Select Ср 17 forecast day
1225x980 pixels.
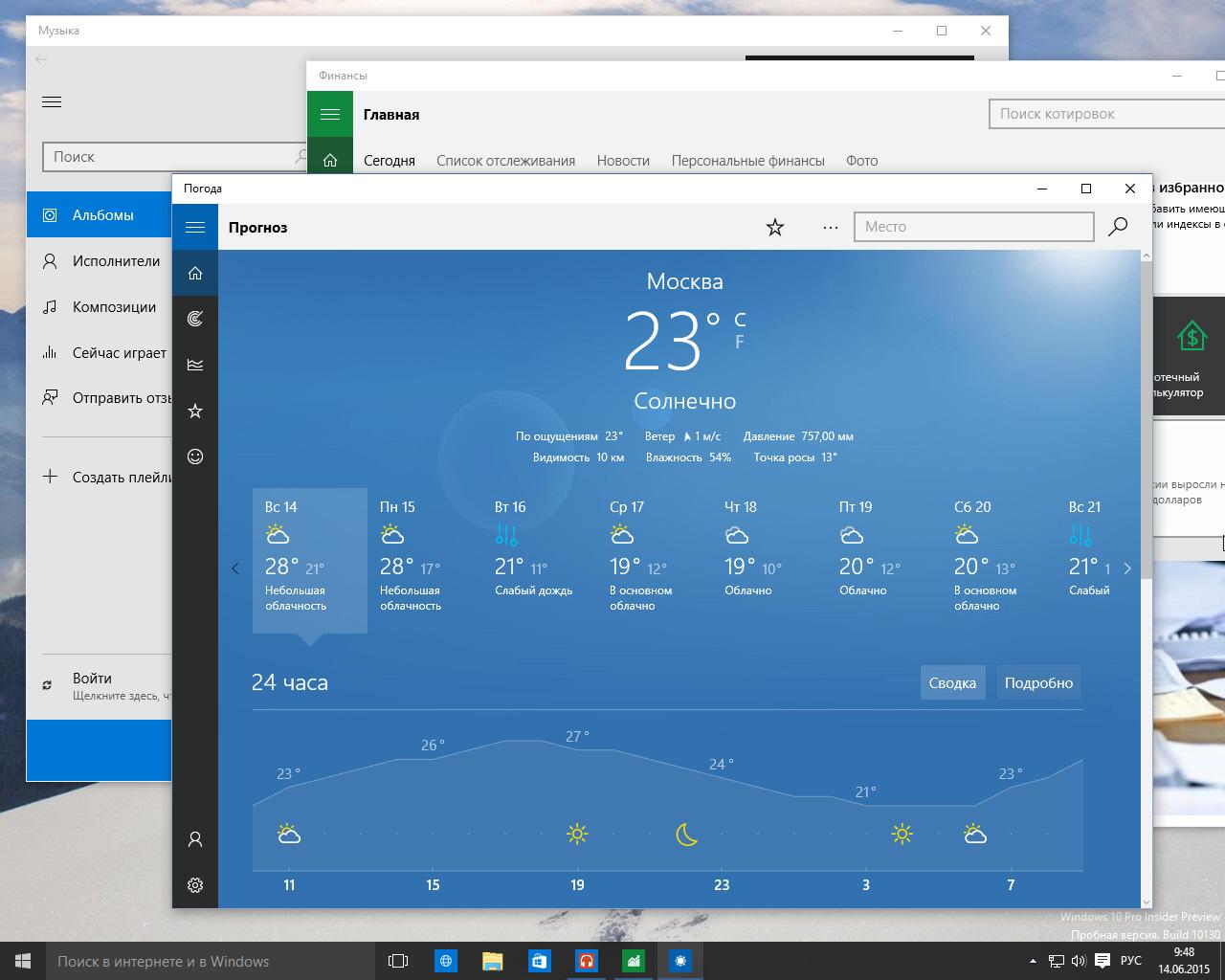click(655, 560)
